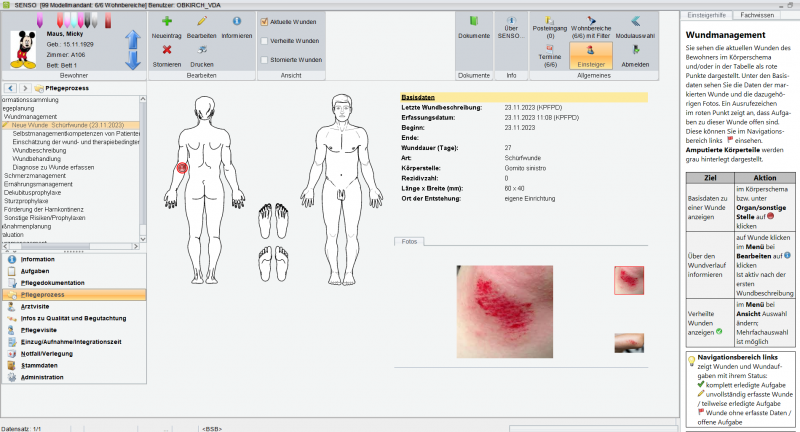Switch to the Einsteigerhilfe tab
Image resolution: width=800 pixels, height=432 pixels.
706,15
